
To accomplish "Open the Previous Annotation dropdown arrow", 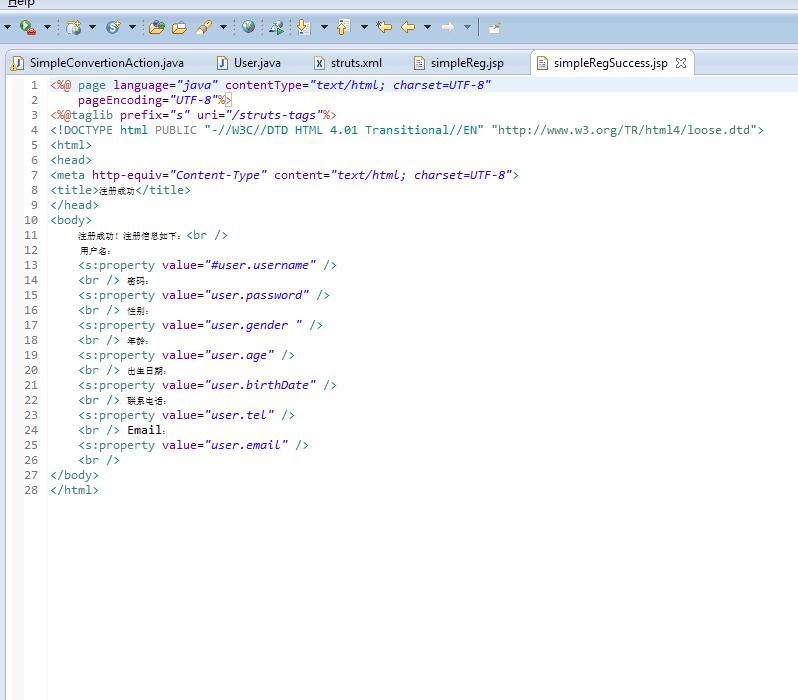I will [364, 27].
